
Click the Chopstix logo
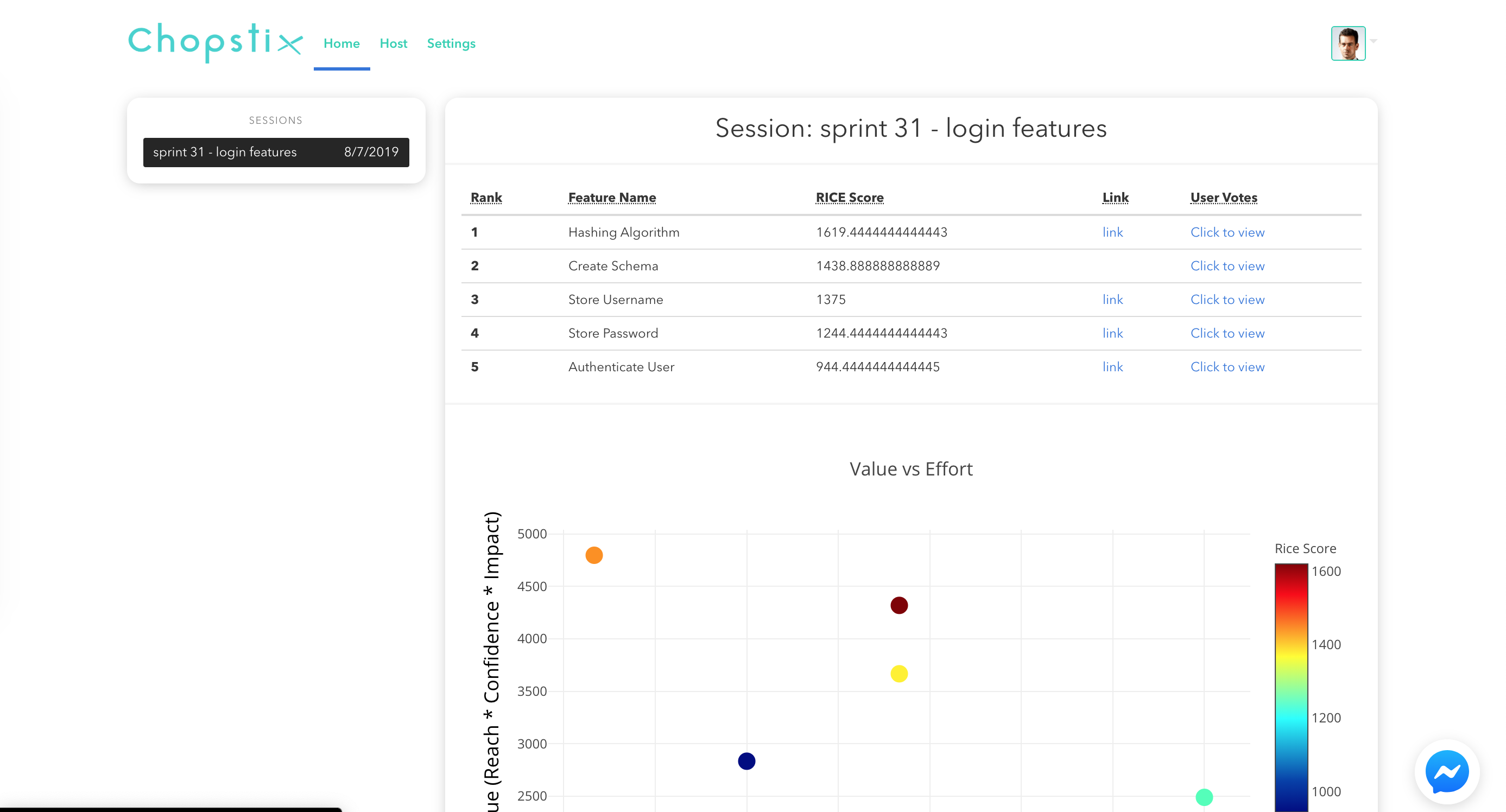[x=215, y=42]
